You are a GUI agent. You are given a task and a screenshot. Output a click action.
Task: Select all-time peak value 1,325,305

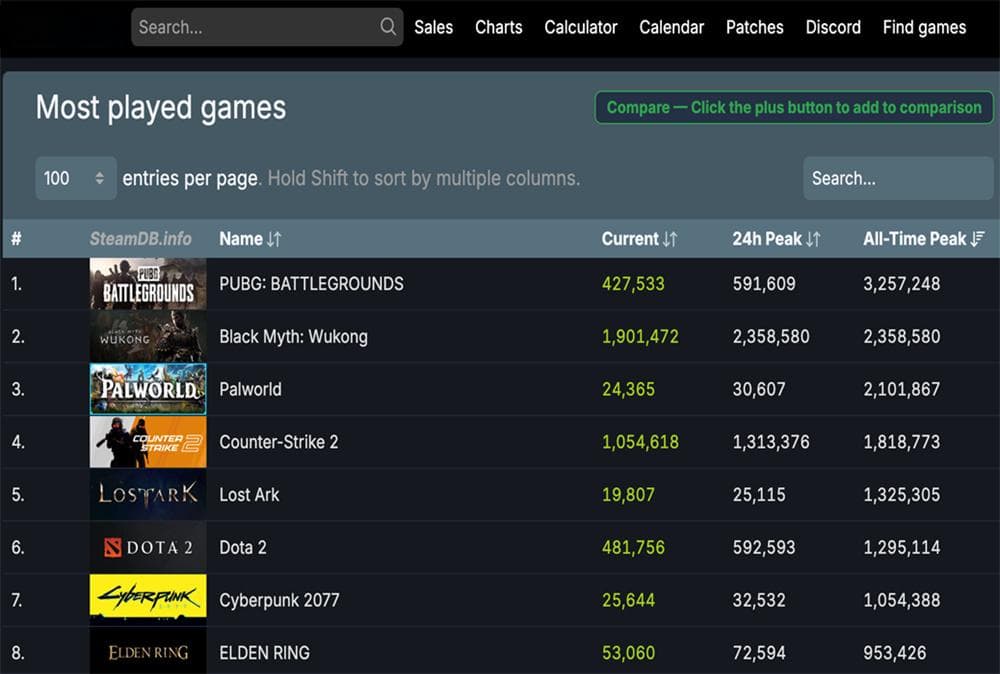(902, 495)
